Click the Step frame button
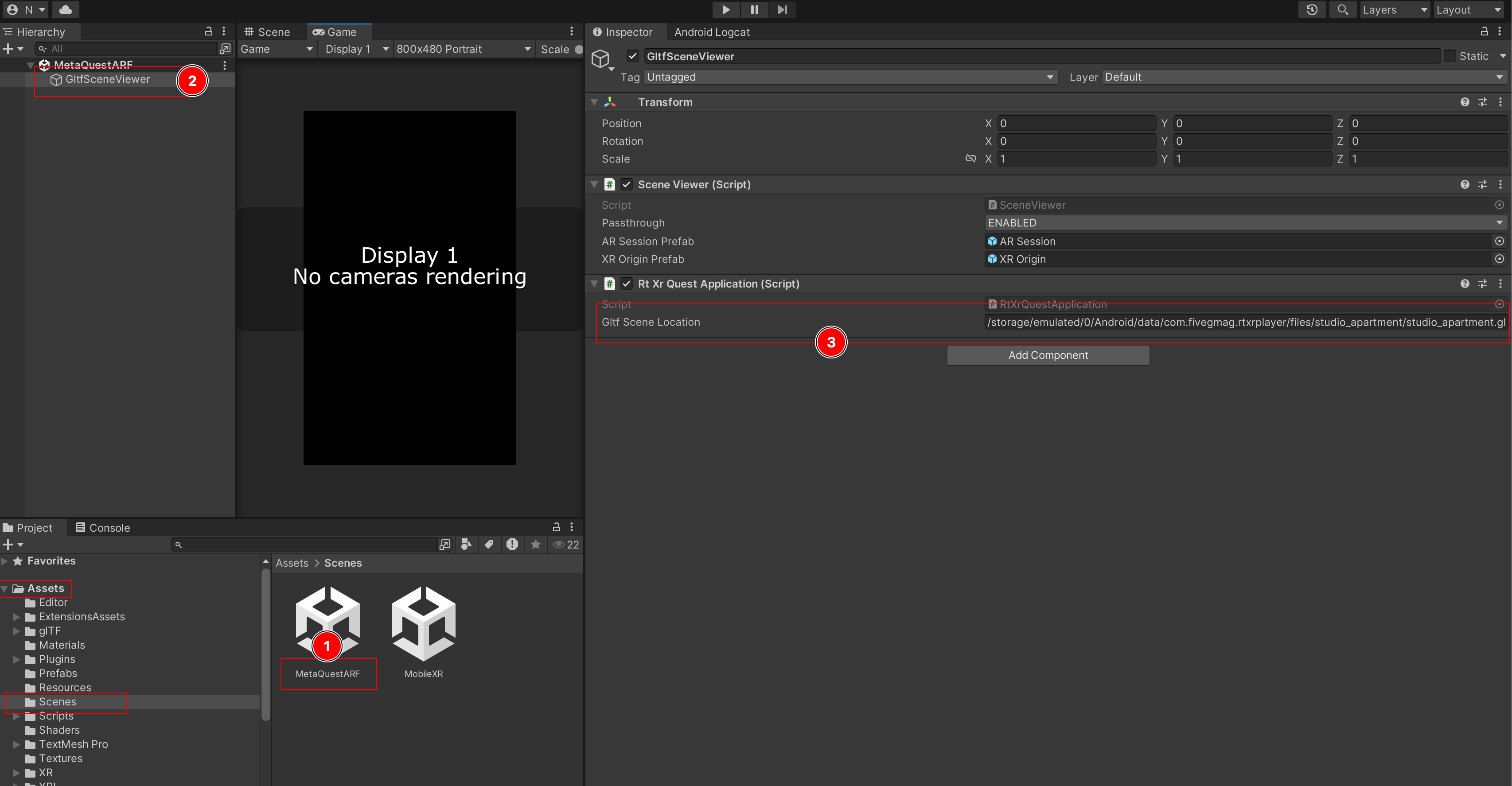The image size is (1512, 786). point(783,9)
